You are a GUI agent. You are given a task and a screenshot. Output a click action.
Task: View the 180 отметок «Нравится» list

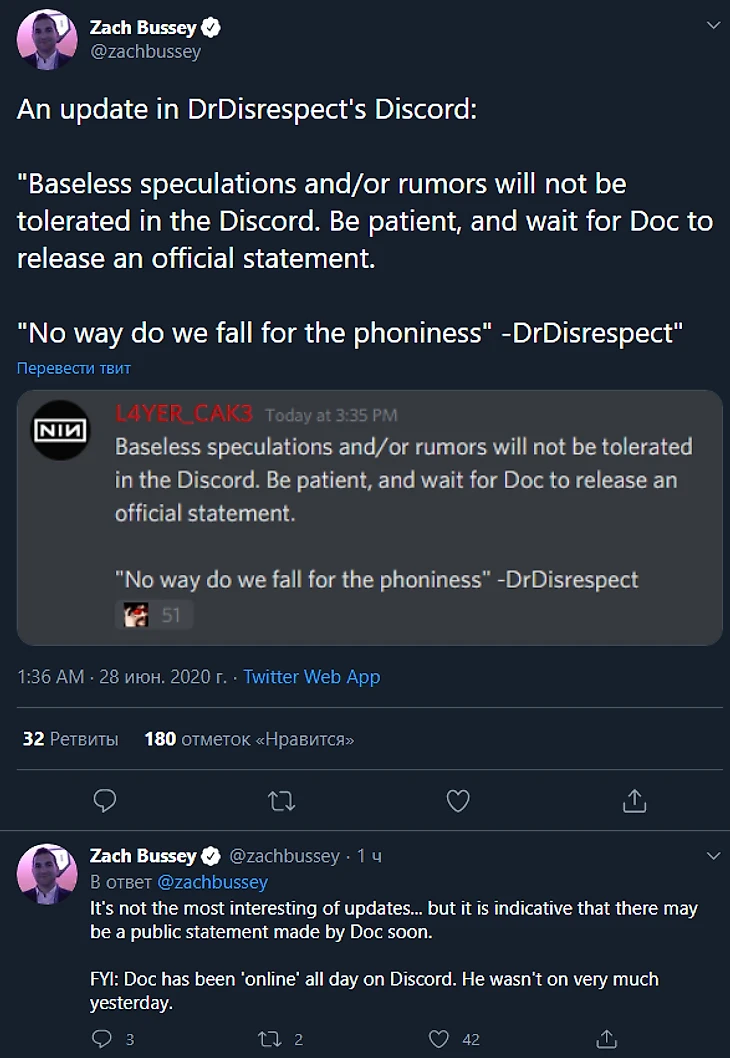(x=249, y=739)
